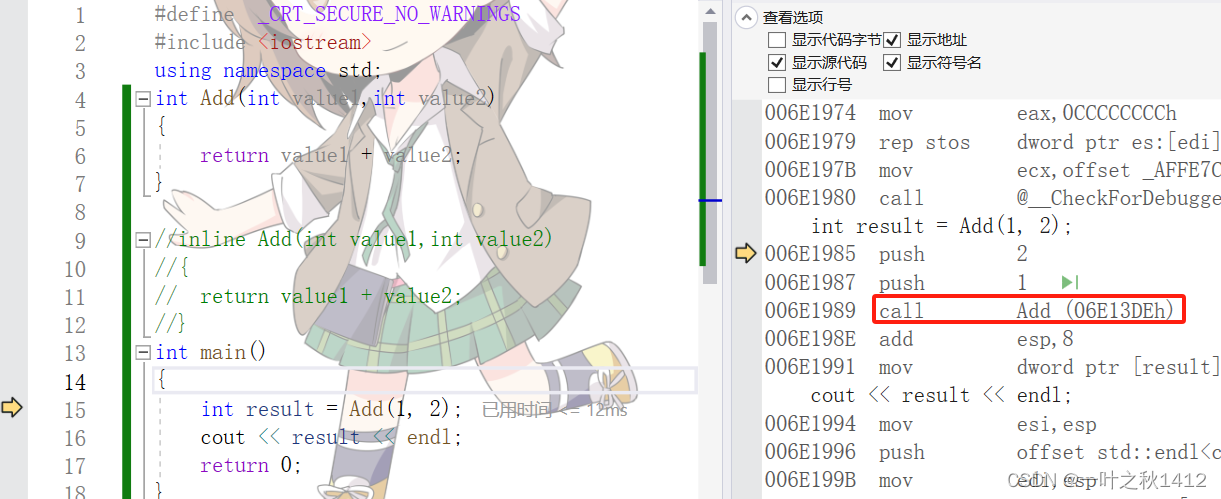The image size is (1221, 499).
Task: Click line number 14 in the editor
Action: point(75,382)
